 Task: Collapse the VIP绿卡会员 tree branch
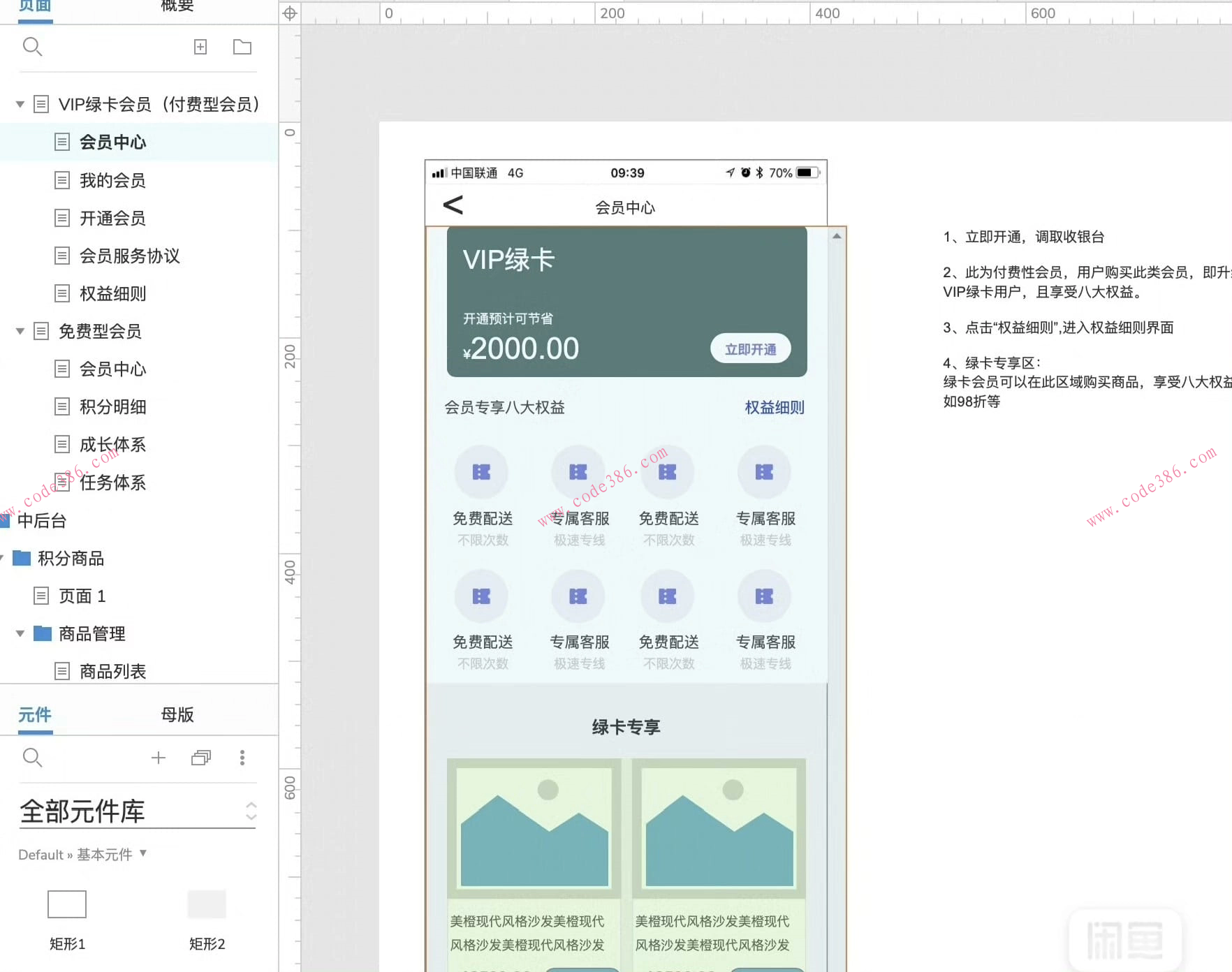[20, 103]
